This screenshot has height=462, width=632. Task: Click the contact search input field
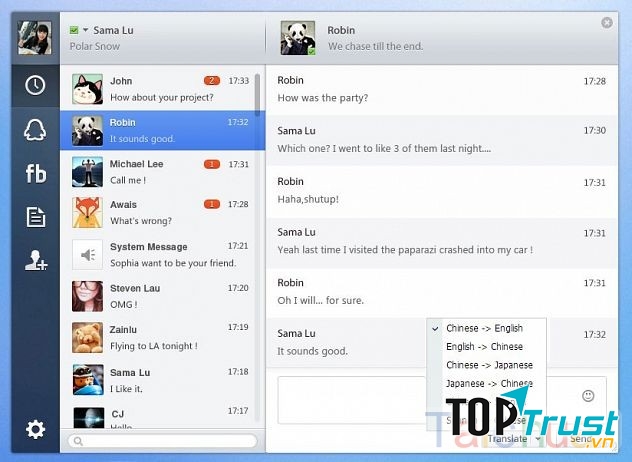162,441
